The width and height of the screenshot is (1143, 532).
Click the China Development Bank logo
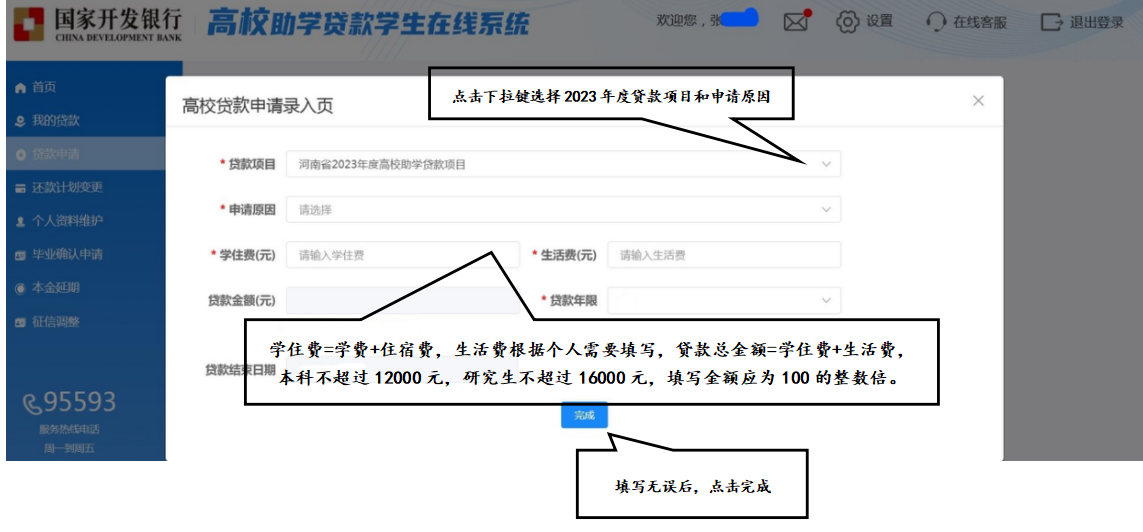(30, 22)
